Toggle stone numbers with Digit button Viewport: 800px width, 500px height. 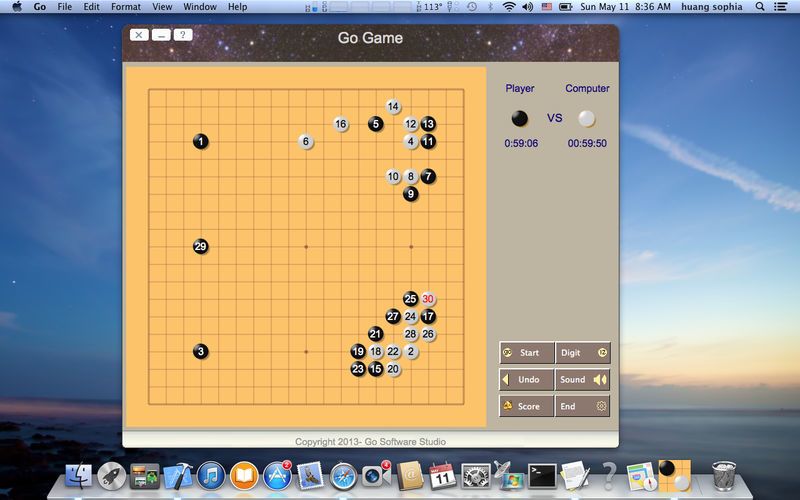point(582,353)
